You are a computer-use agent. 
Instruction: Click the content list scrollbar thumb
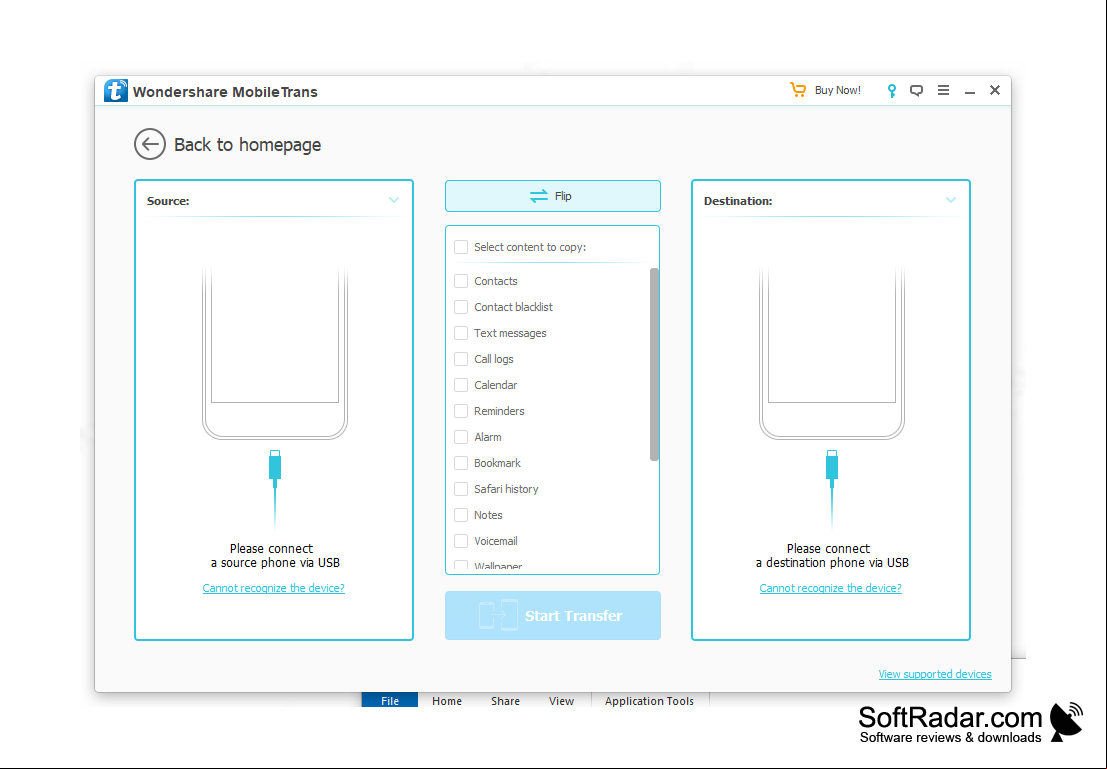point(654,364)
